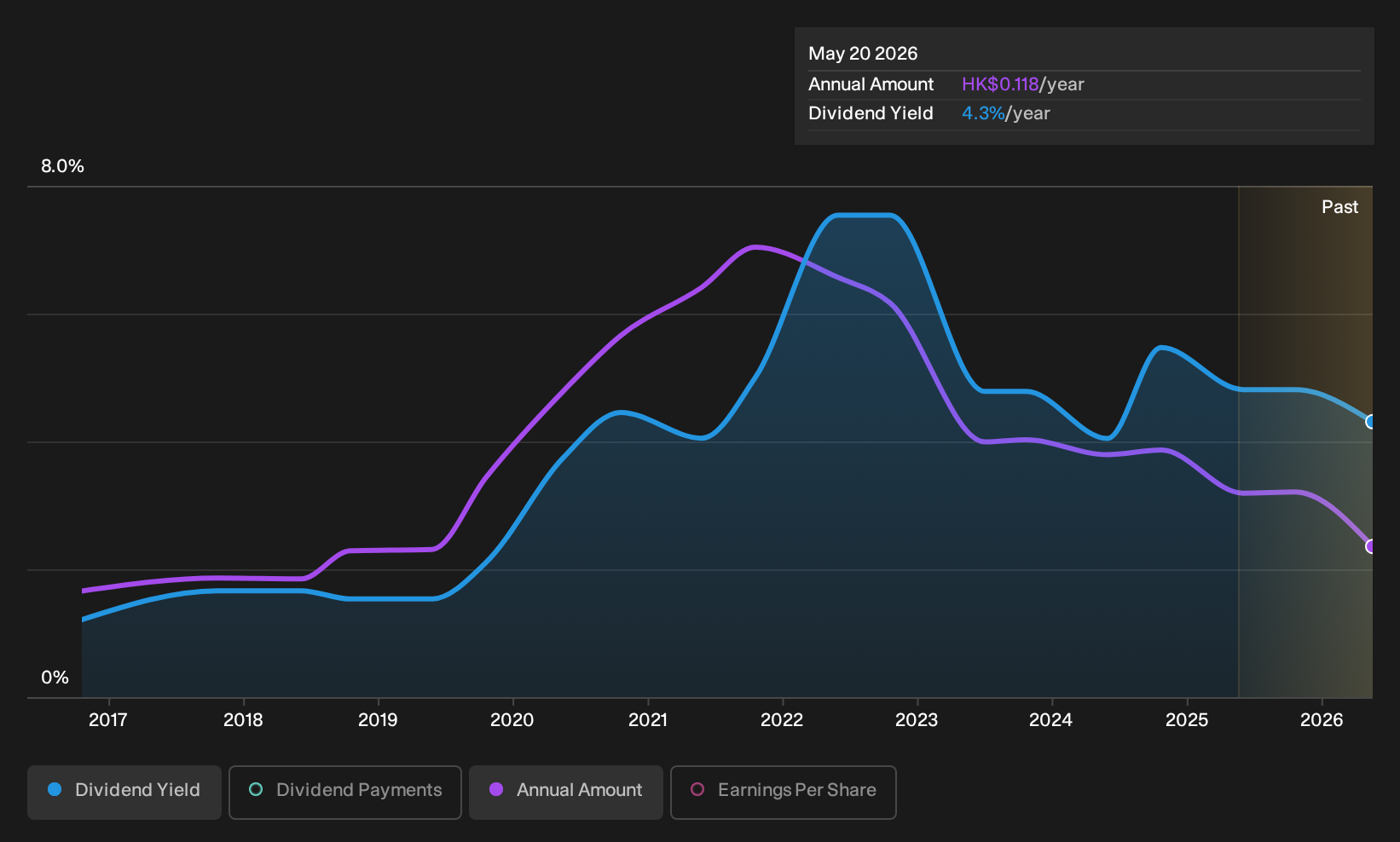The height and width of the screenshot is (842, 1400).
Task: Click the 2018 x-axis label
Action: tap(243, 720)
